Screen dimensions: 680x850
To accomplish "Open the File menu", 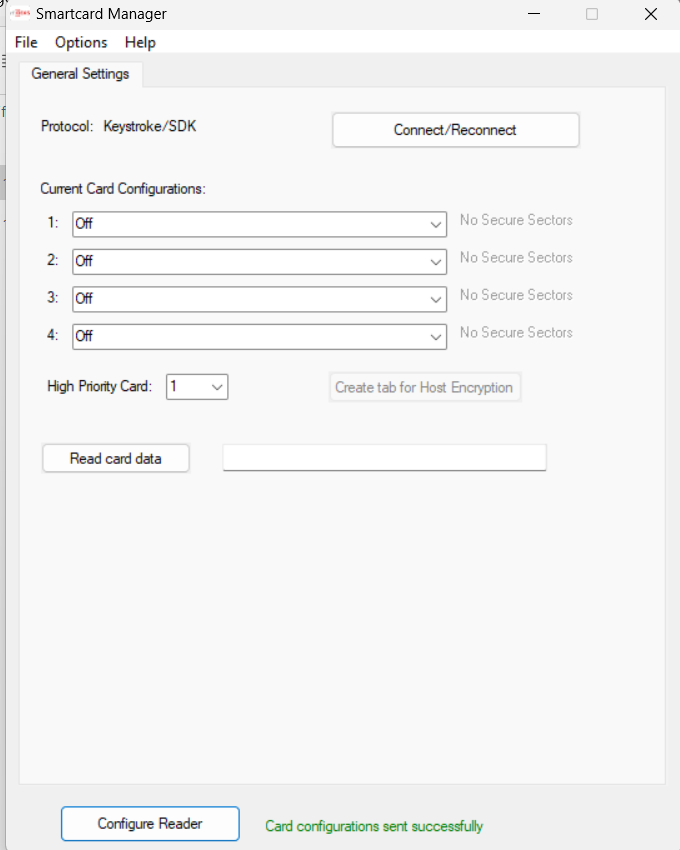I will (x=26, y=42).
